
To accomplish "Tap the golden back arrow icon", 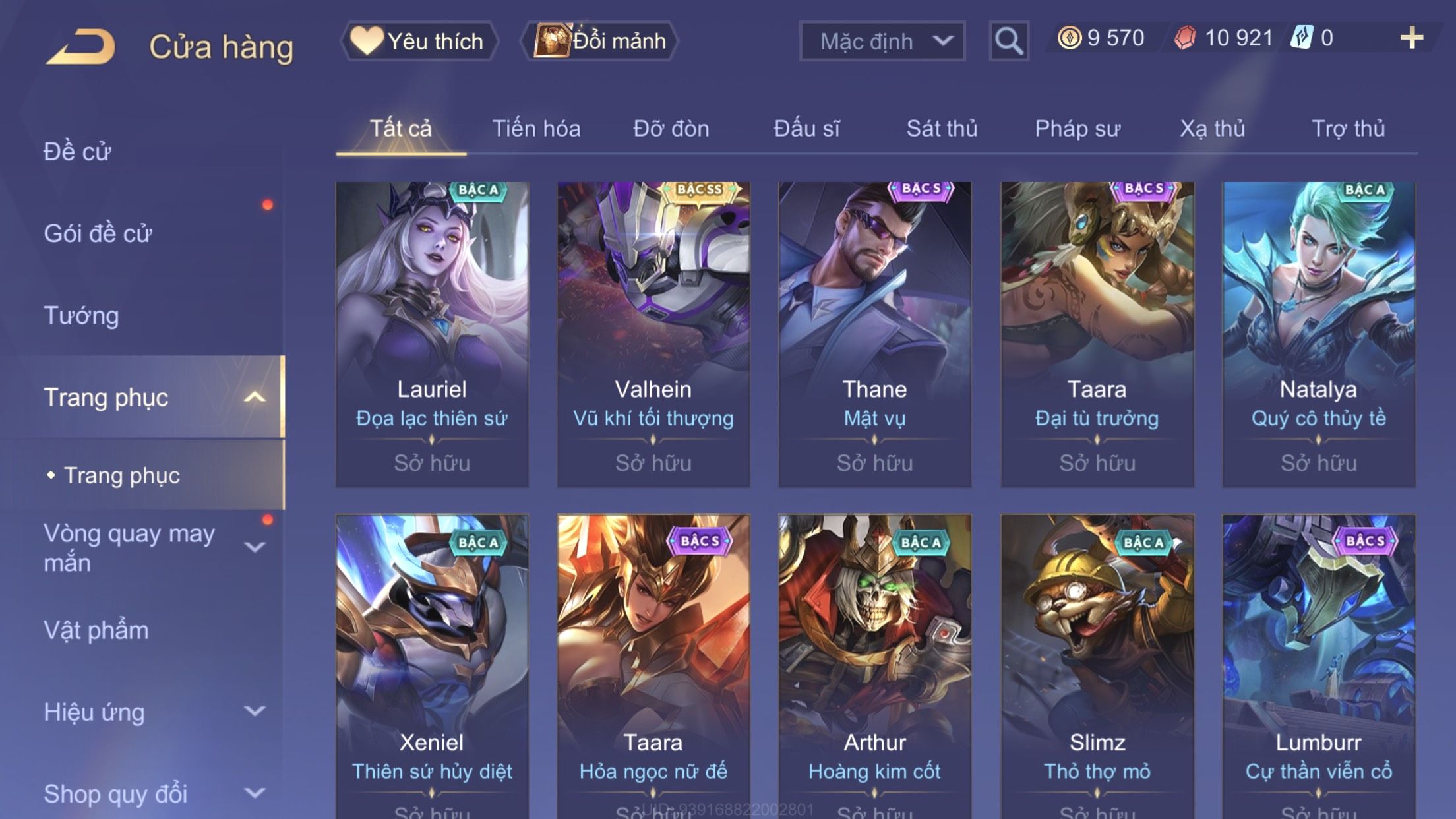I will coord(80,46).
